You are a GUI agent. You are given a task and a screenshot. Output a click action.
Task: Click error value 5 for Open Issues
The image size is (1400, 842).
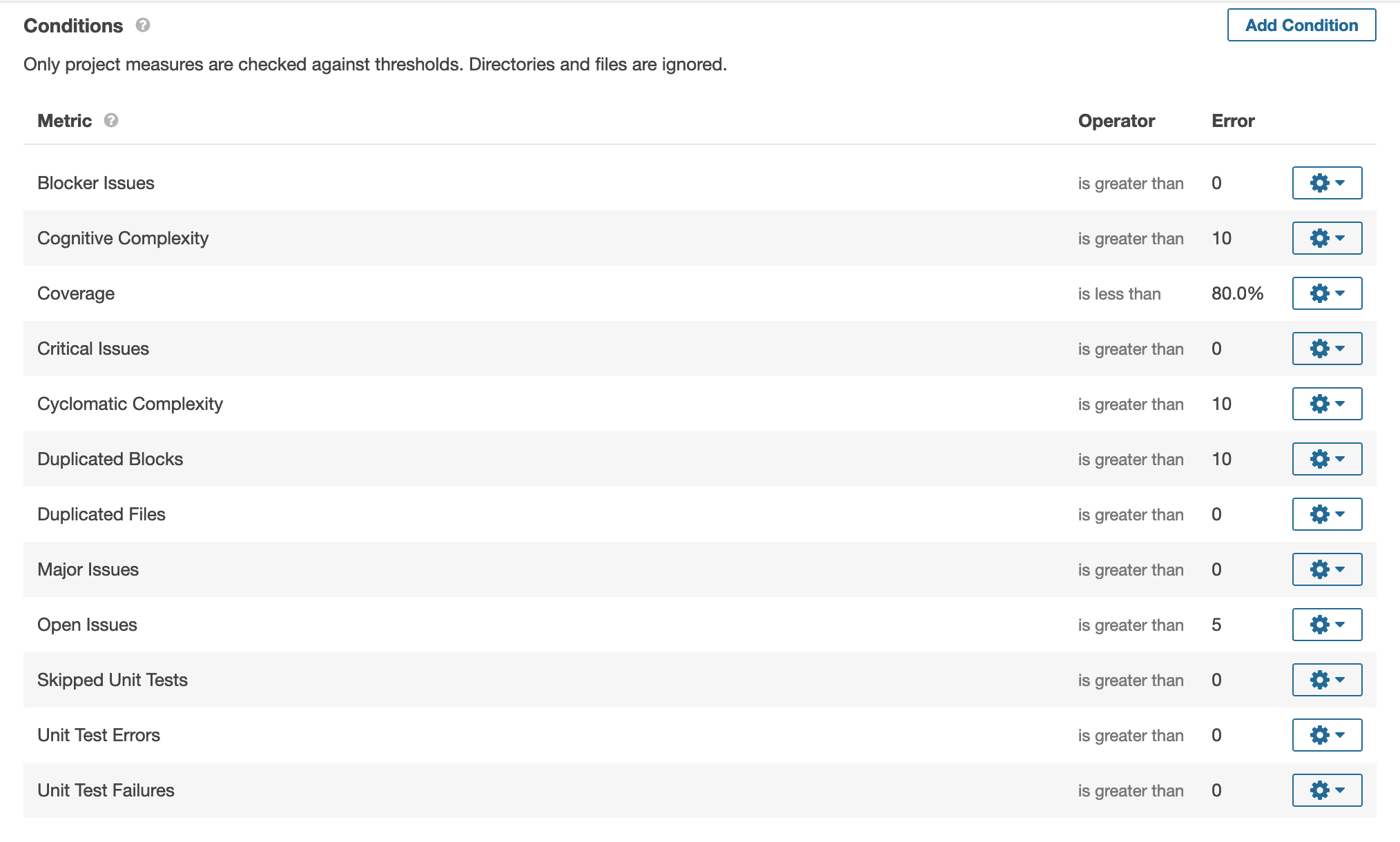[x=1216, y=625]
